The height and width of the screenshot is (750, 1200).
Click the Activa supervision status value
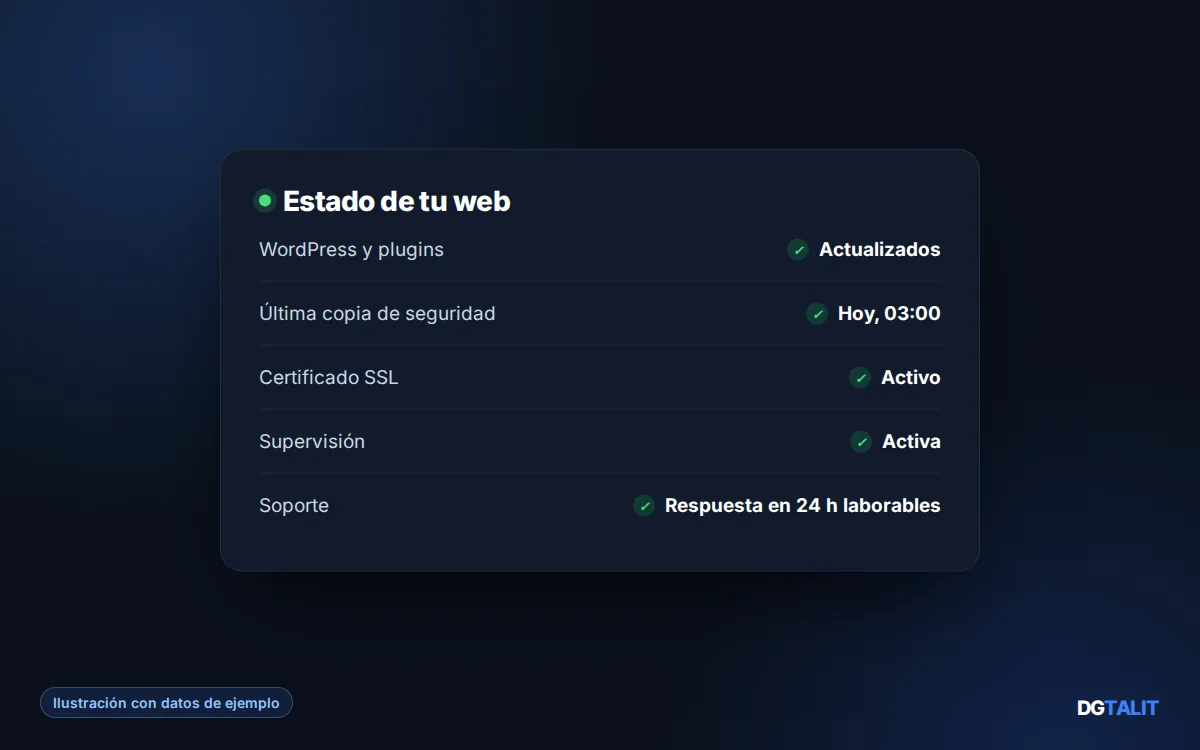[x=911, y=441]
